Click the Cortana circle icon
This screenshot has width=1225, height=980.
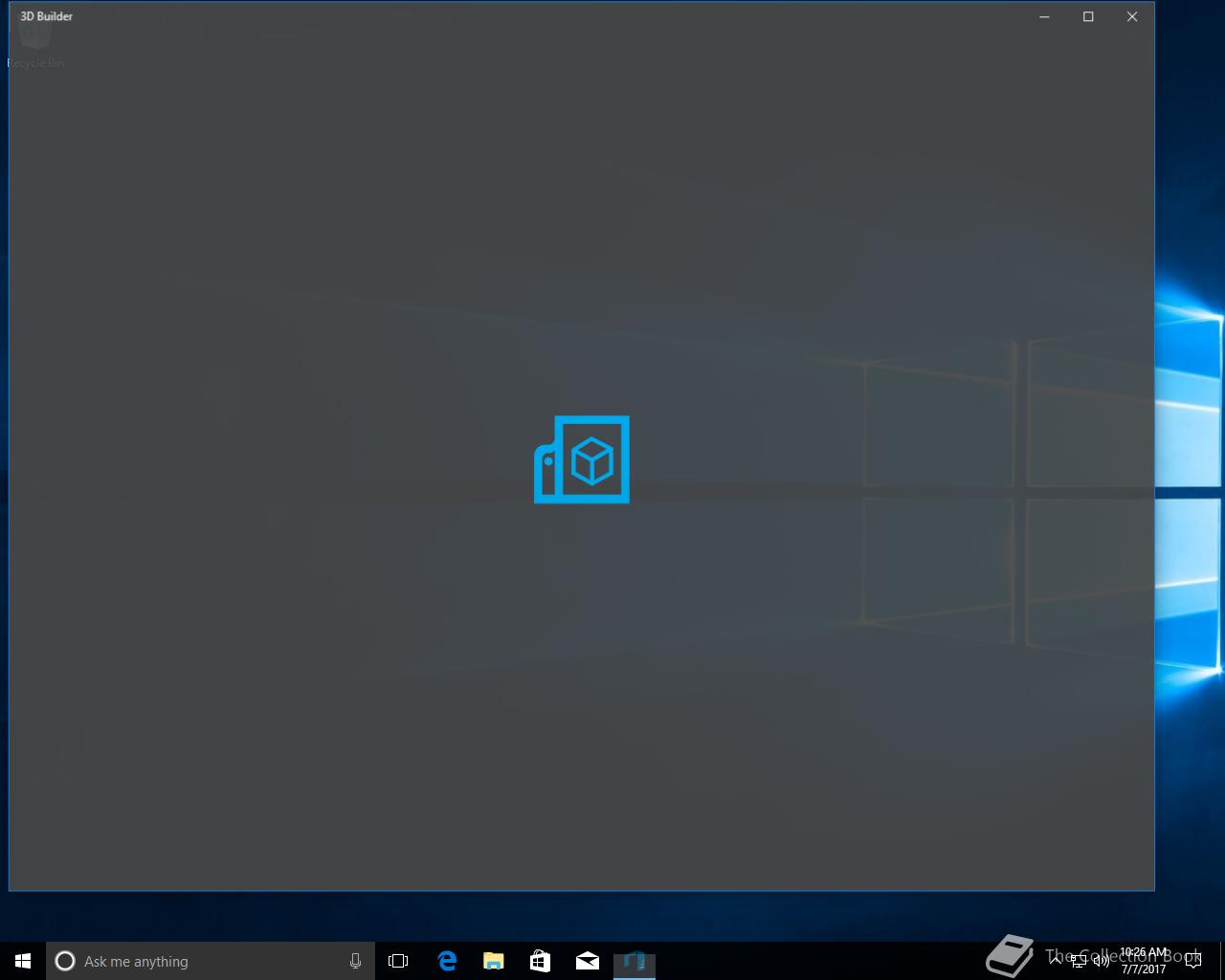[x=65, y=961]
